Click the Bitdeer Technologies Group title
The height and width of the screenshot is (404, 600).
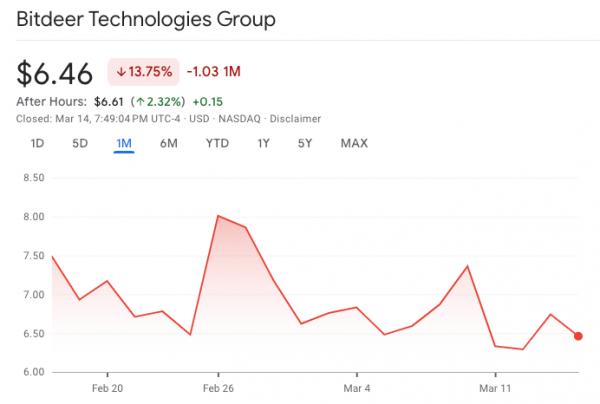[147, 19]
